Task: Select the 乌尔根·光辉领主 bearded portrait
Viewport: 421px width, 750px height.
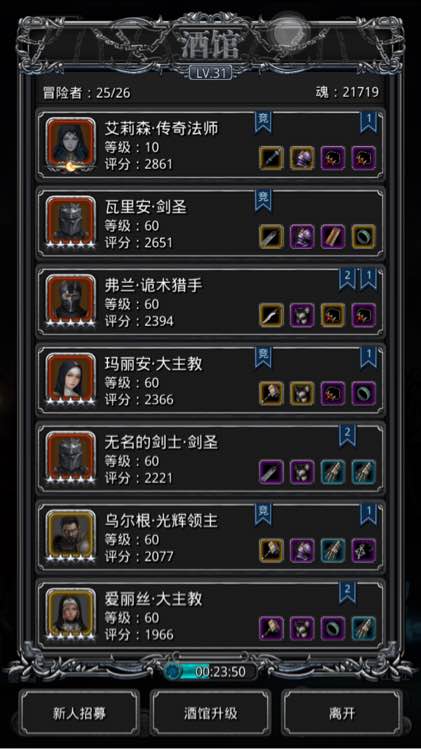Action: coord(71,538)
